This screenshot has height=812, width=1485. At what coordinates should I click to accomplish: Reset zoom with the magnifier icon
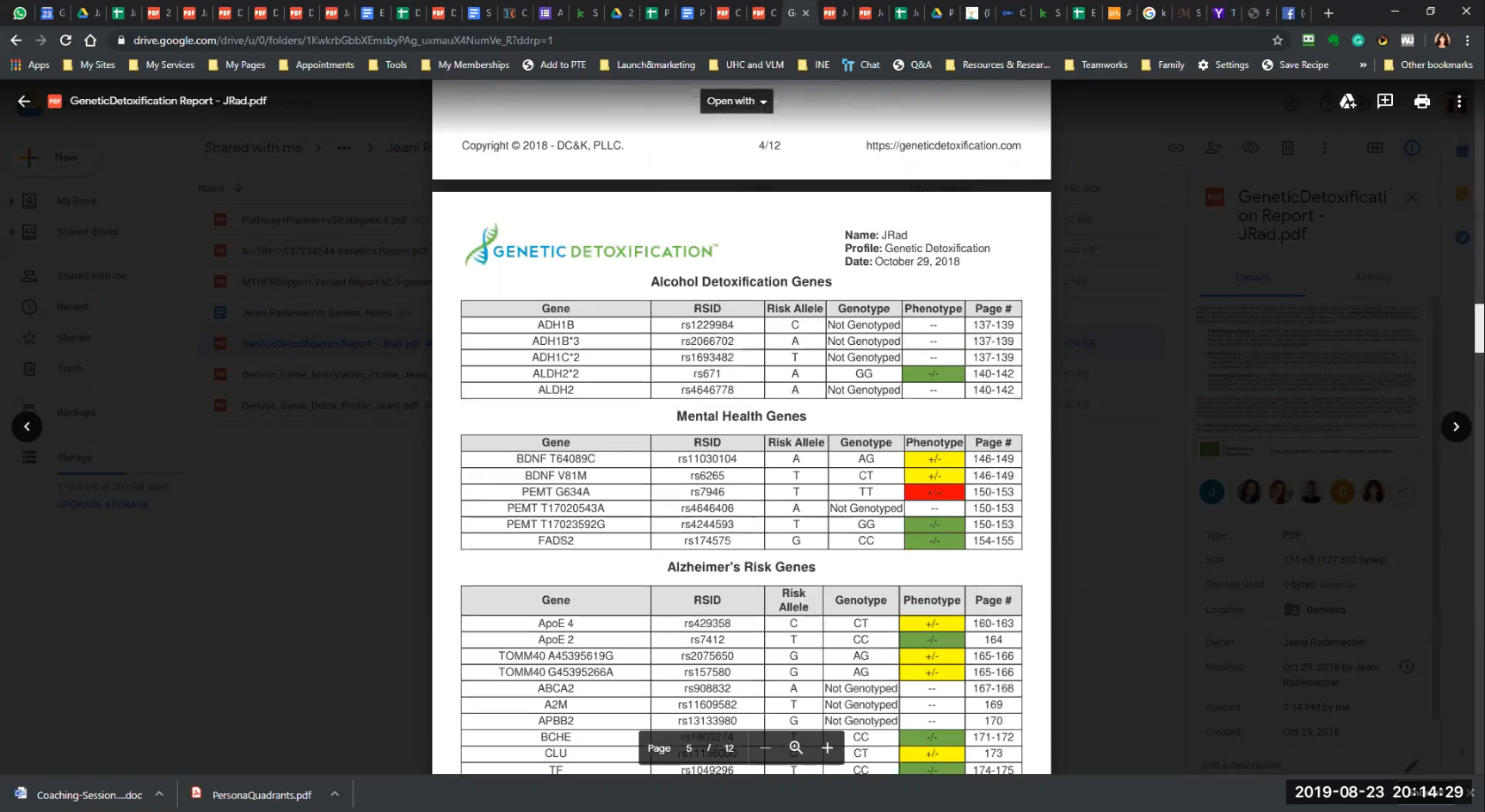(x=796, y=748)
